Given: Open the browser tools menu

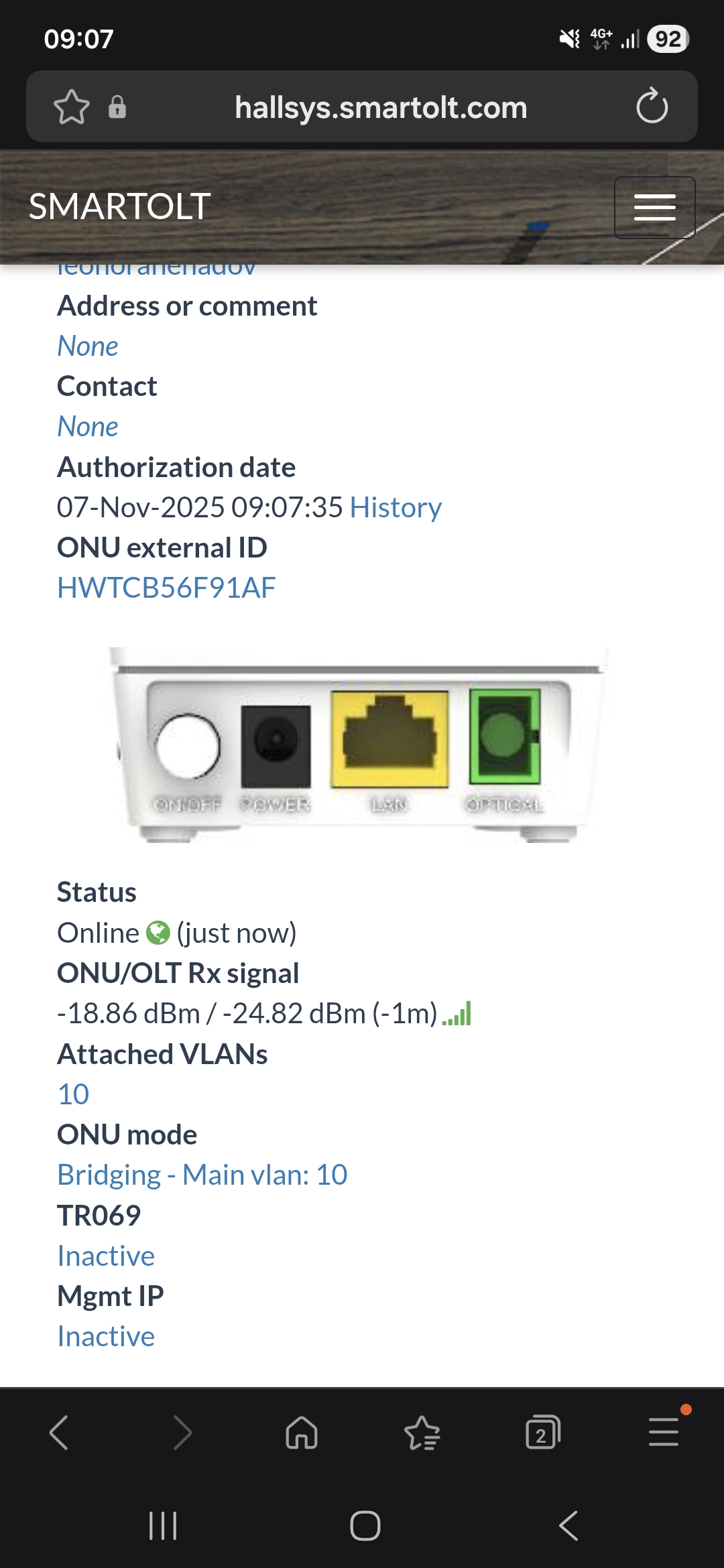Looking at the screenshot, I should point(664,1433).
